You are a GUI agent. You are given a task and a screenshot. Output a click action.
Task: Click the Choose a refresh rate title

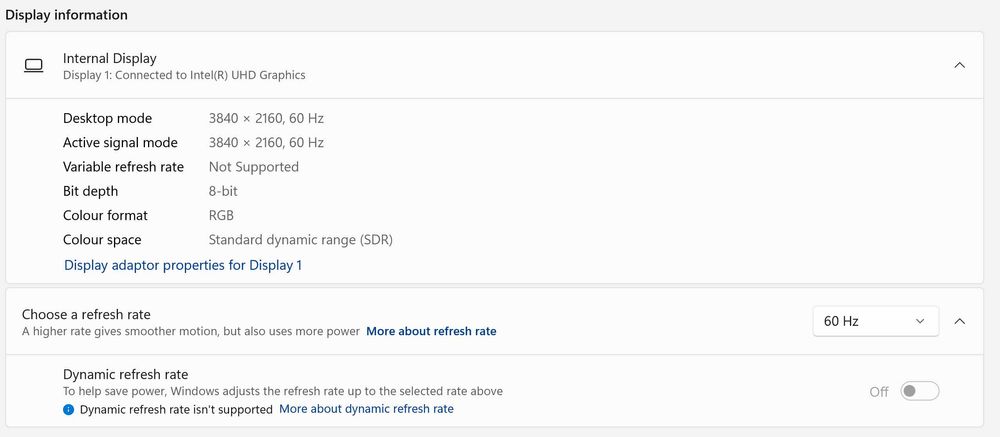pyautogui.click(x=86, y=314)
